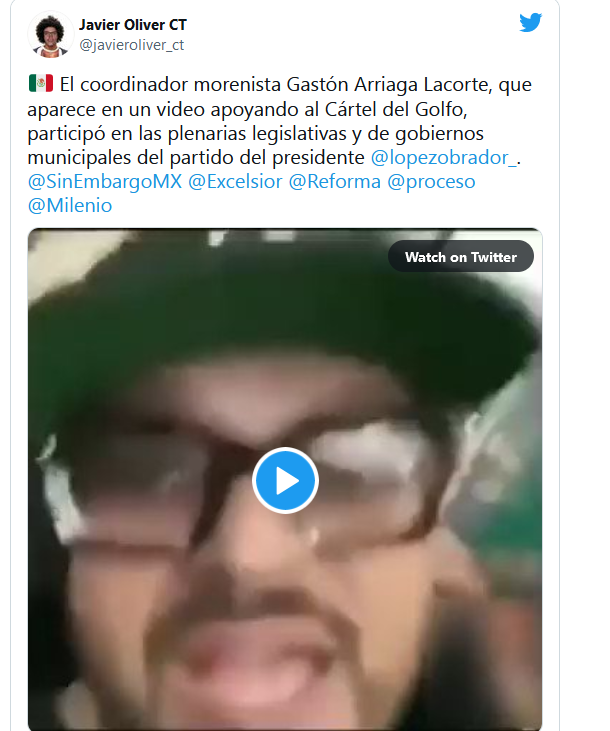Viewport: 610px width, 731px height.
Task: Click the phrase Cártel del Golfo
Action: pos(396,109)
